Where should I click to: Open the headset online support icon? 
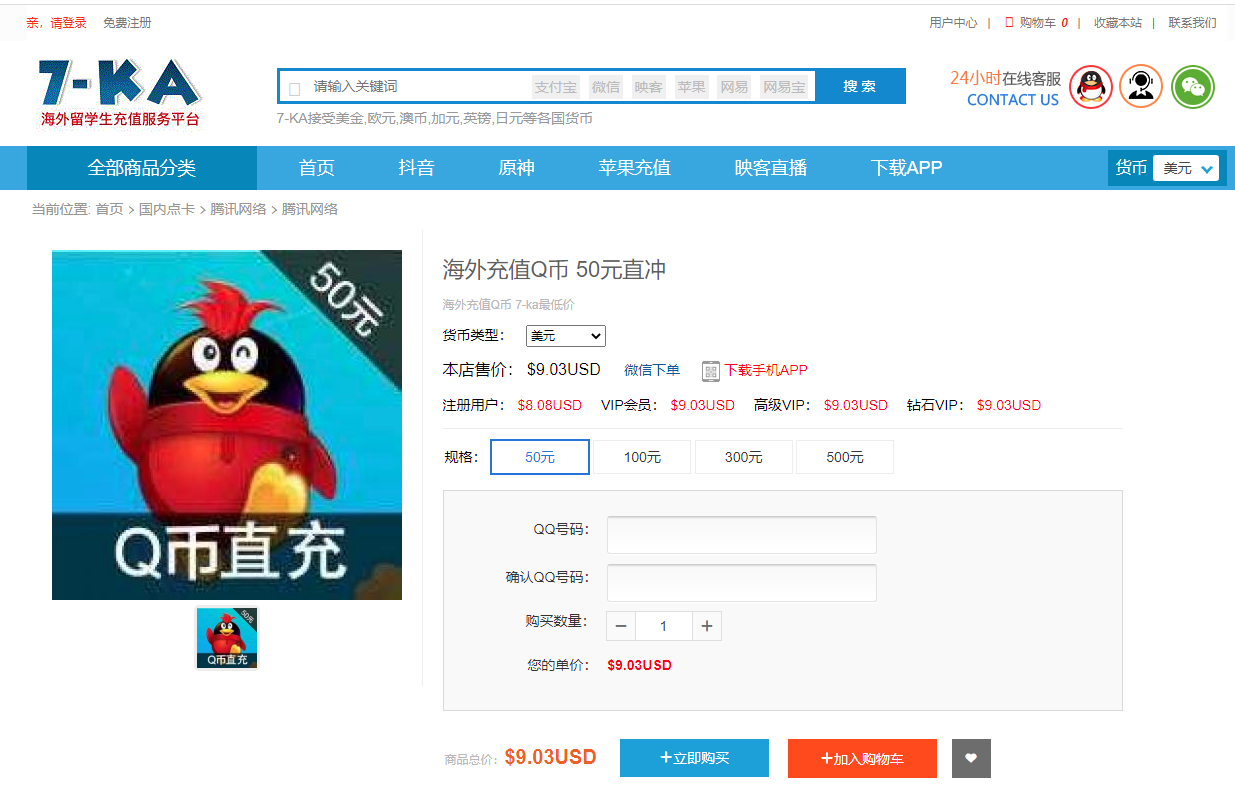1141,87
